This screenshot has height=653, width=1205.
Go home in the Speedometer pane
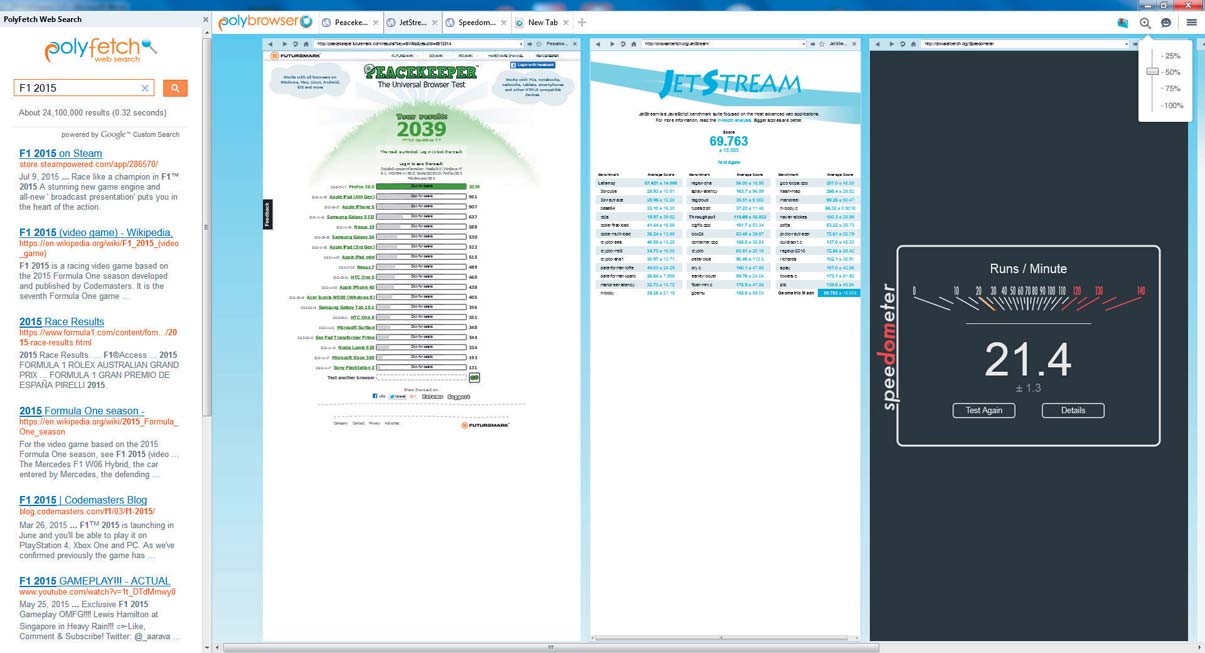[913, 44]
